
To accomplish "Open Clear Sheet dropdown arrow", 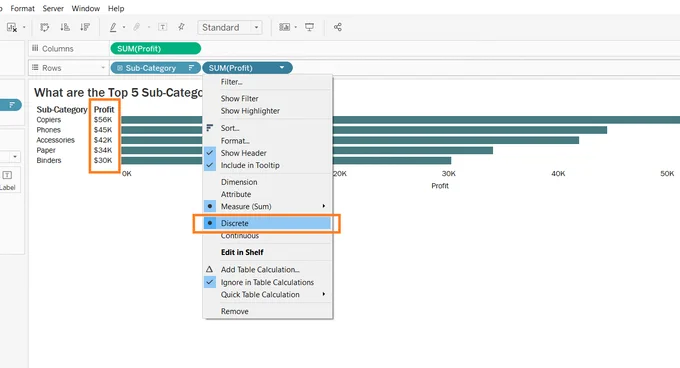I will pos(24,27).
